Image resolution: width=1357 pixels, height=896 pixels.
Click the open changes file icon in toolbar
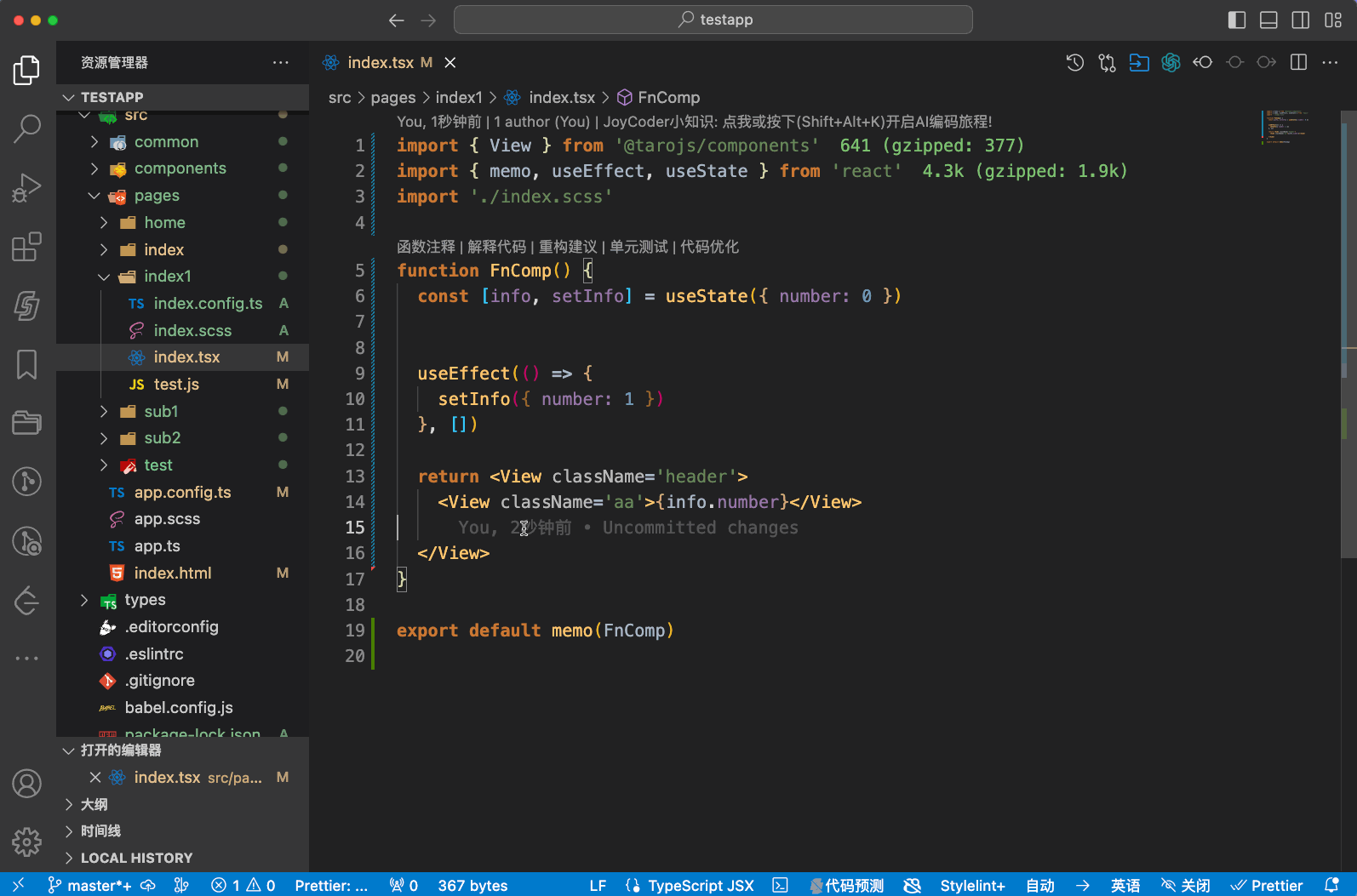pos(1139,62)
